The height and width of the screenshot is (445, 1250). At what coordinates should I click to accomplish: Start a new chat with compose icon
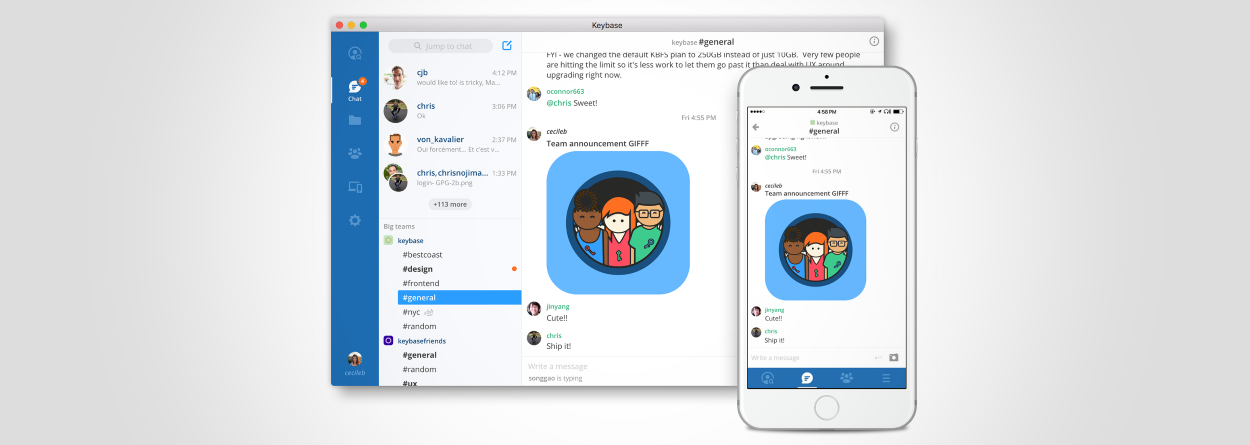(507, 45)
